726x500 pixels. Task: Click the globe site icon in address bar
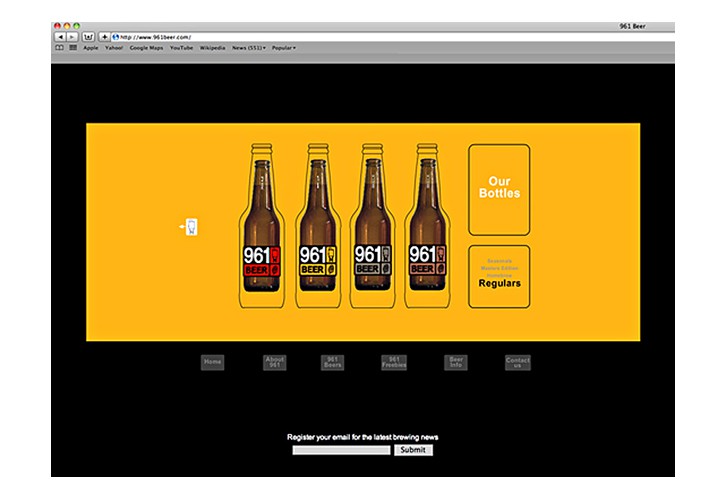pos(116,37)
